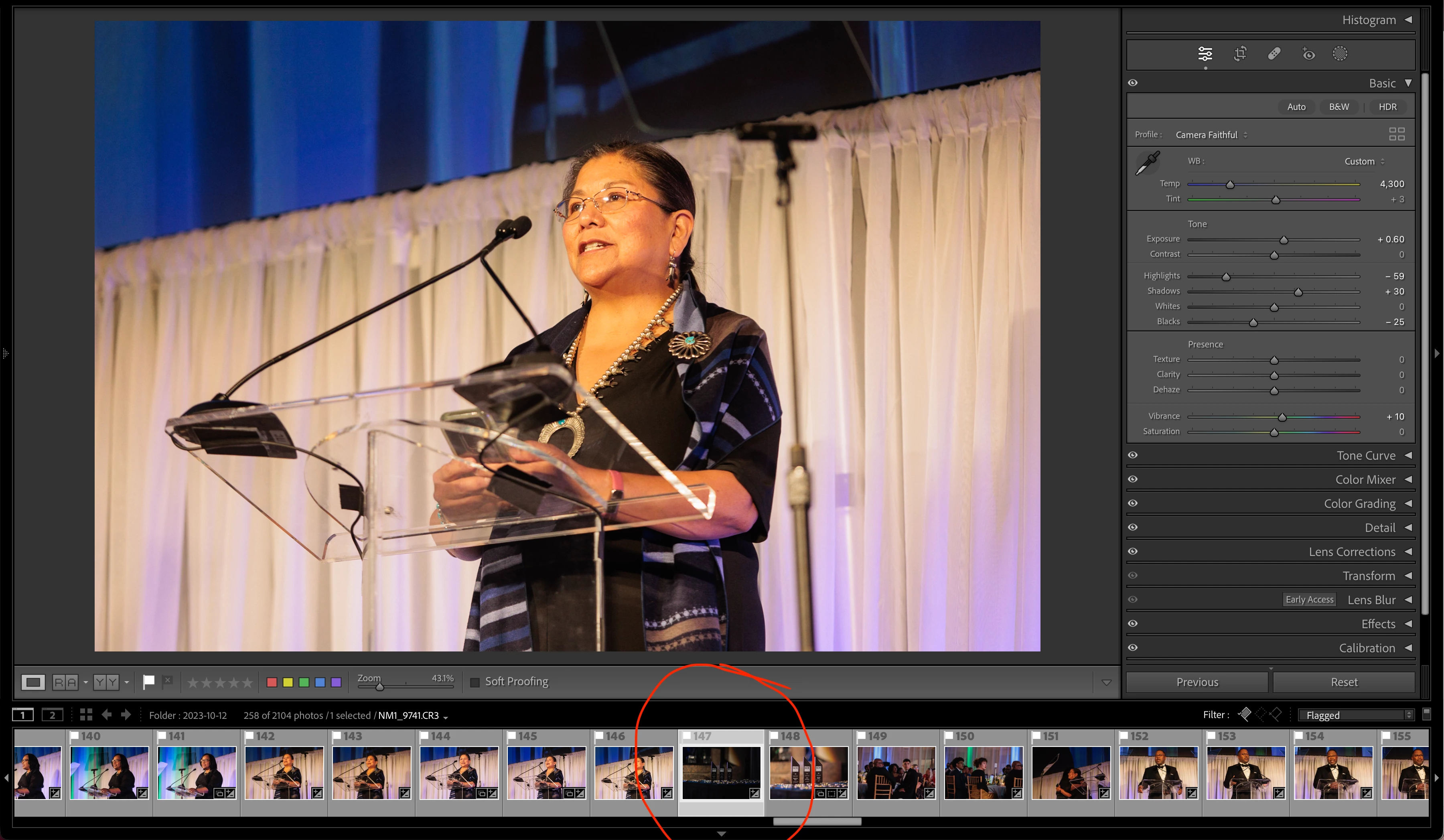
Task: Open the Masking tool
Action: coord(1340,54)
